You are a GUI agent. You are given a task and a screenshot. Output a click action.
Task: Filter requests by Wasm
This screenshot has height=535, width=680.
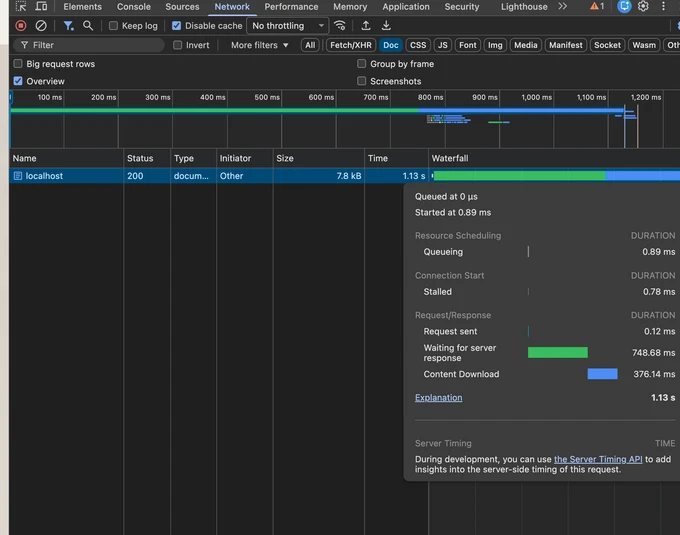pyautogui.click(x=644, y=45)
